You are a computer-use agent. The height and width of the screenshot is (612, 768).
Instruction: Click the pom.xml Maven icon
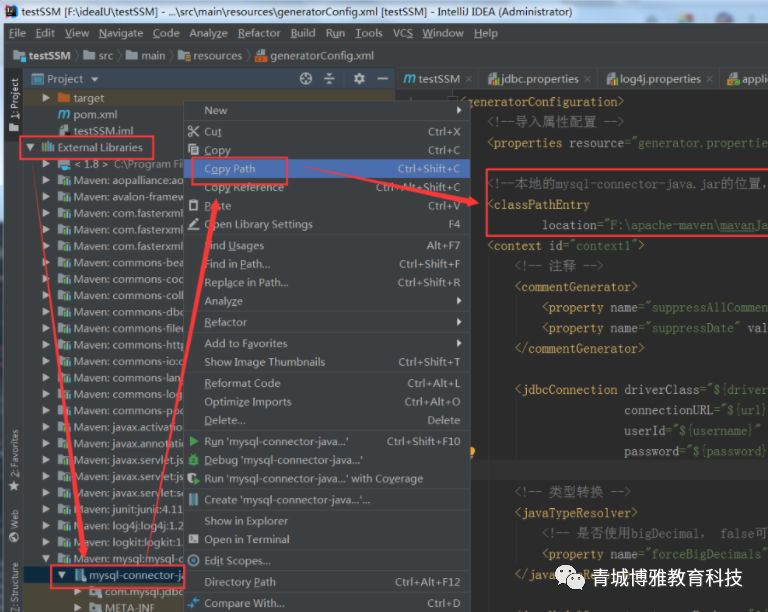click(x=64, y=114)
